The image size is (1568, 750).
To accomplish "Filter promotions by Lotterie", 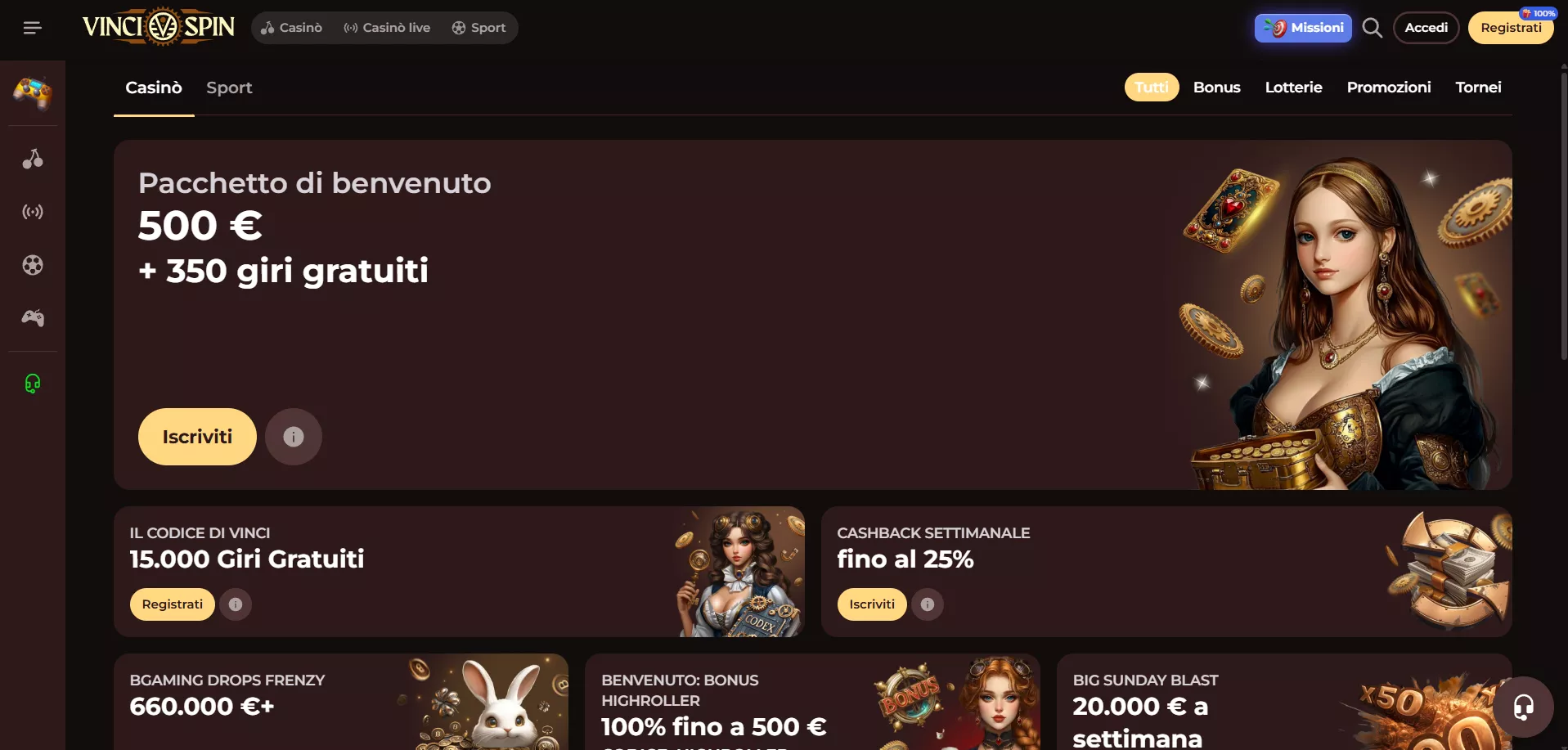I will click(1293, 88).
